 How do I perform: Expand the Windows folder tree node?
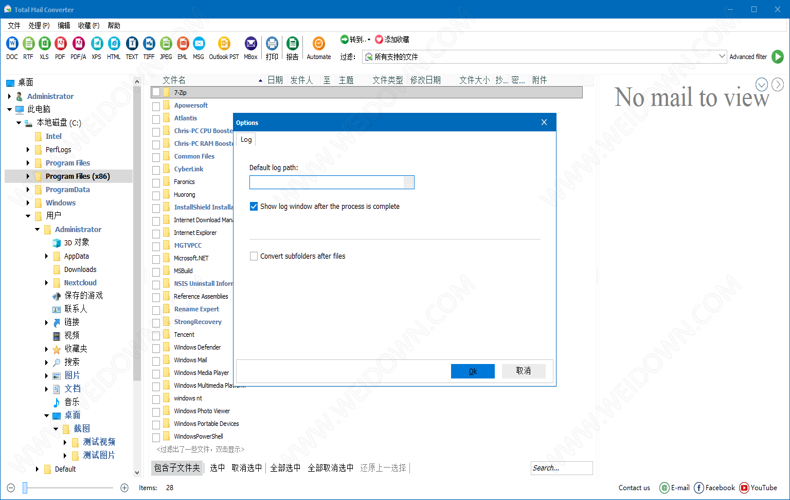click(28, 203)
